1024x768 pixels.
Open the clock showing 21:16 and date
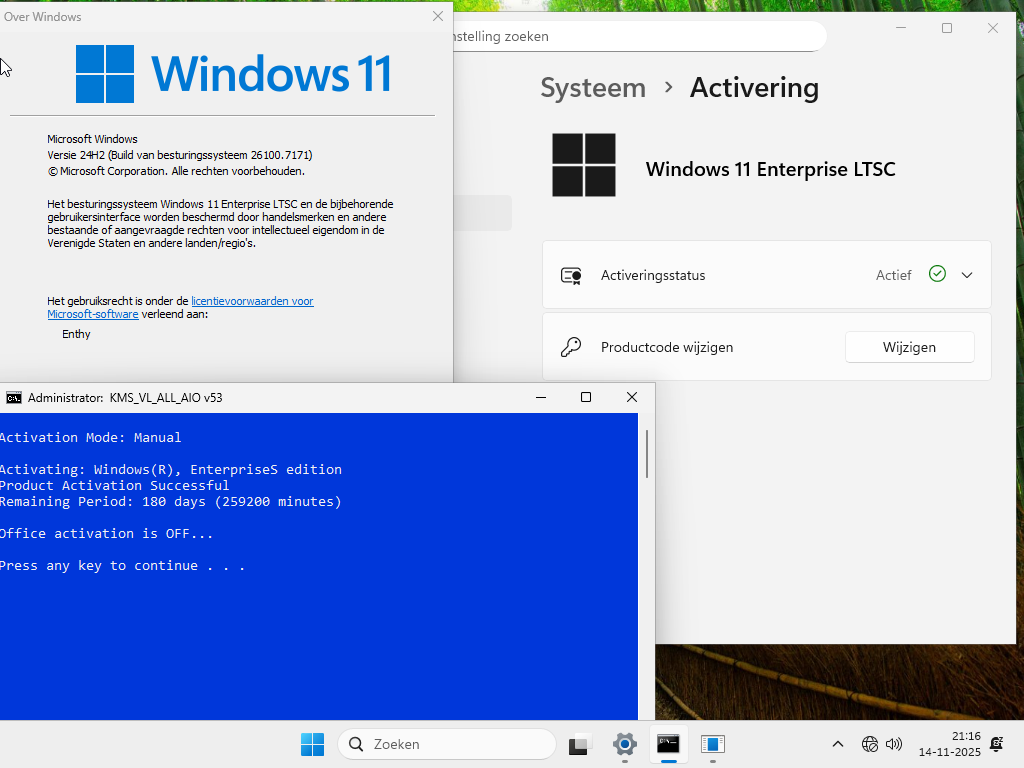pos(950,744)
